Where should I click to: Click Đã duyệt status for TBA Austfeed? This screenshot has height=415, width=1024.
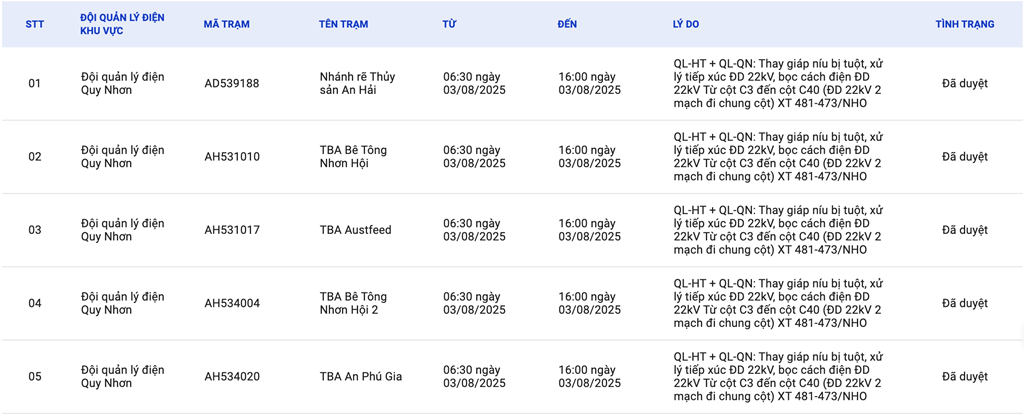pyautogui.click(x=964, y=230)
